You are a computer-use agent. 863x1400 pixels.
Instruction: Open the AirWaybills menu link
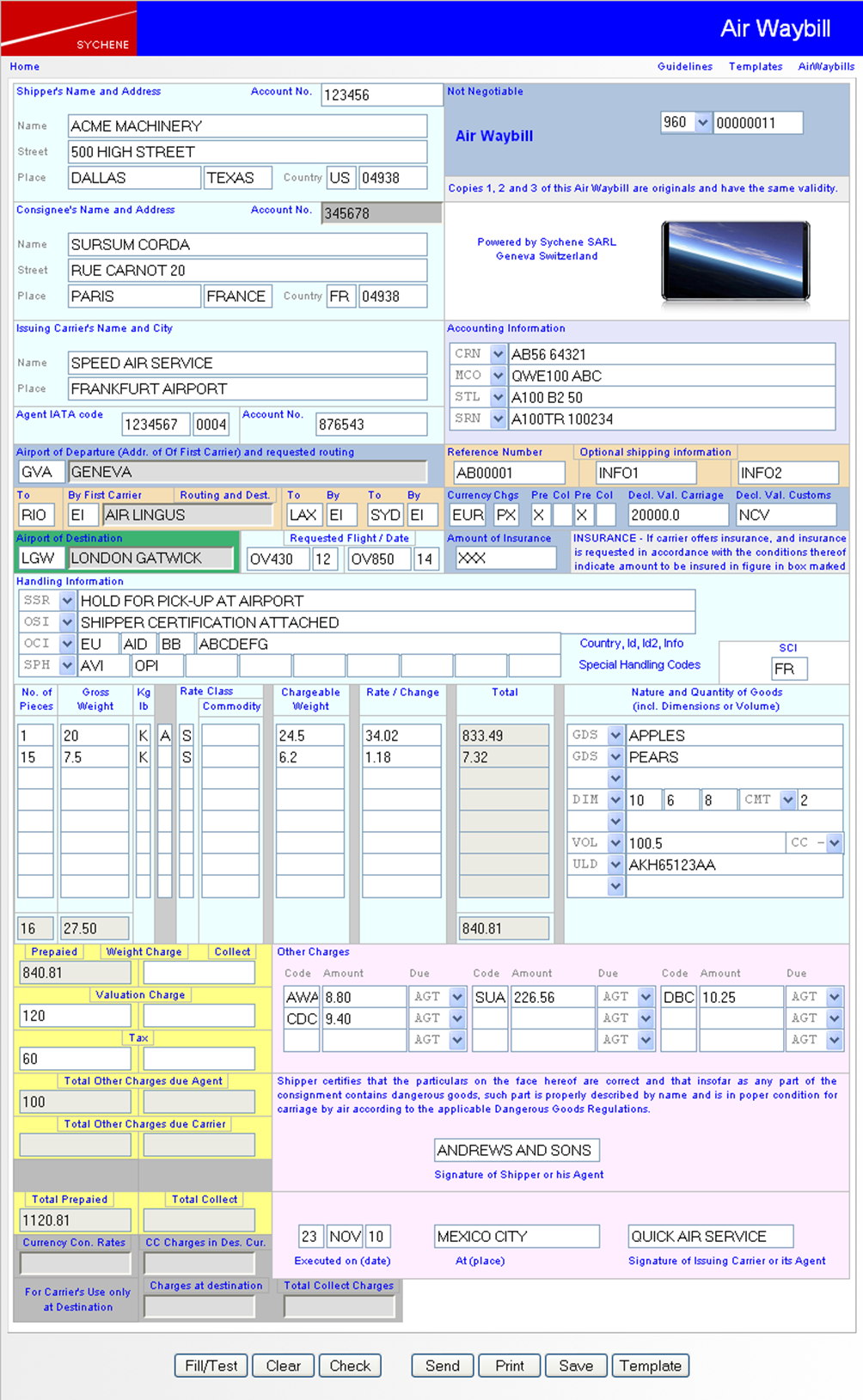point(826,66)
